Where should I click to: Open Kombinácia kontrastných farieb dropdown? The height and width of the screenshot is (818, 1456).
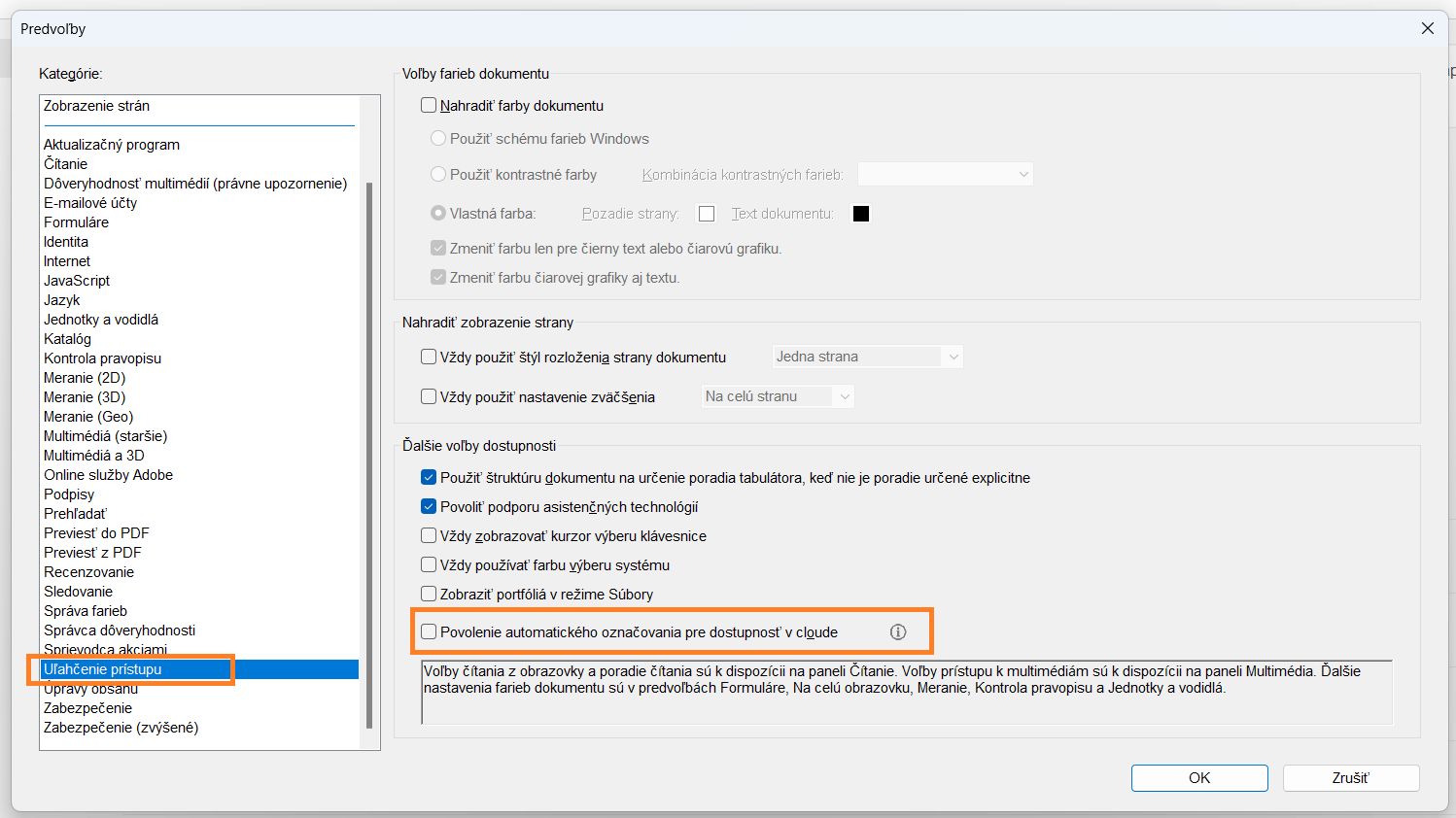pyautogui.click(x=946, y=175)
